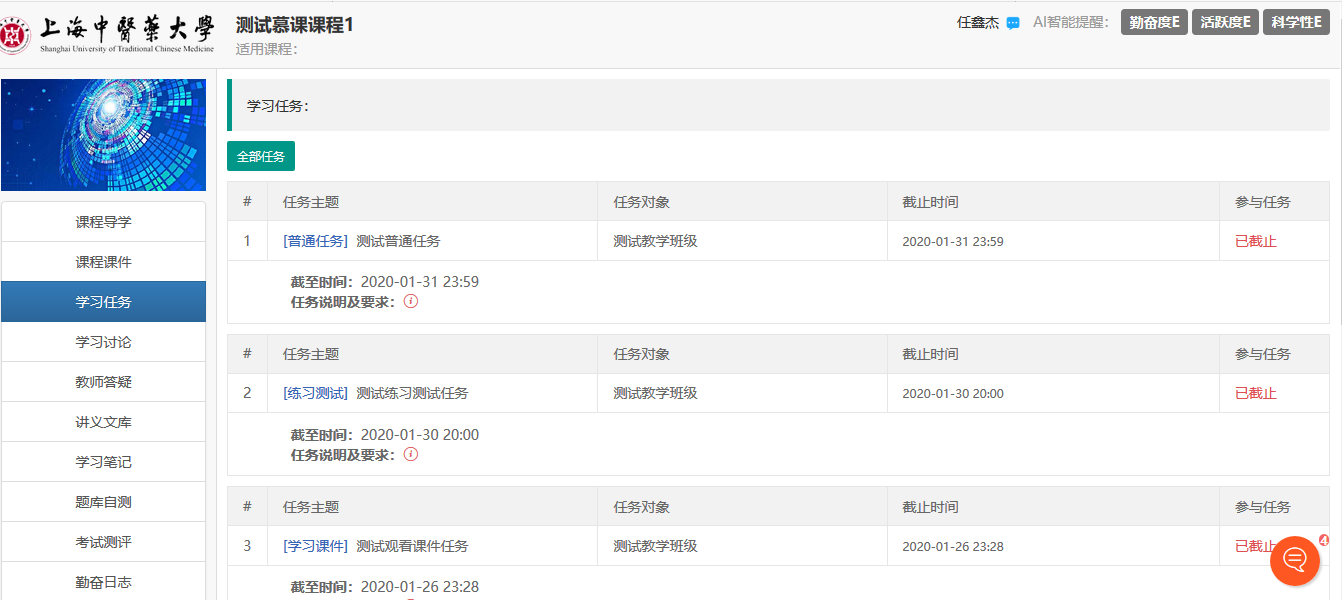Viewport: 1342px width, 600px height.
Task: Click the university logo emblem
Action: pos(16,35)
